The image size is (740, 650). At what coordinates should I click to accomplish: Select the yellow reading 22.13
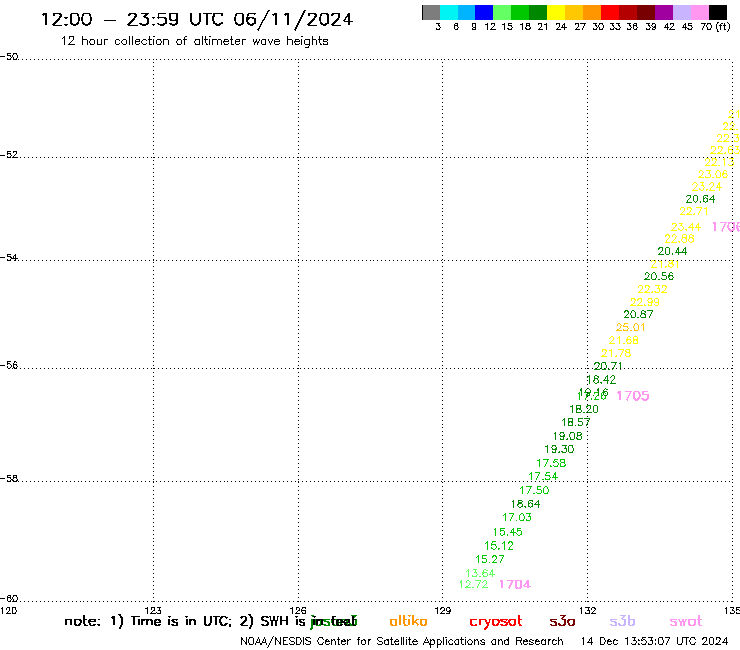(720, 162)
